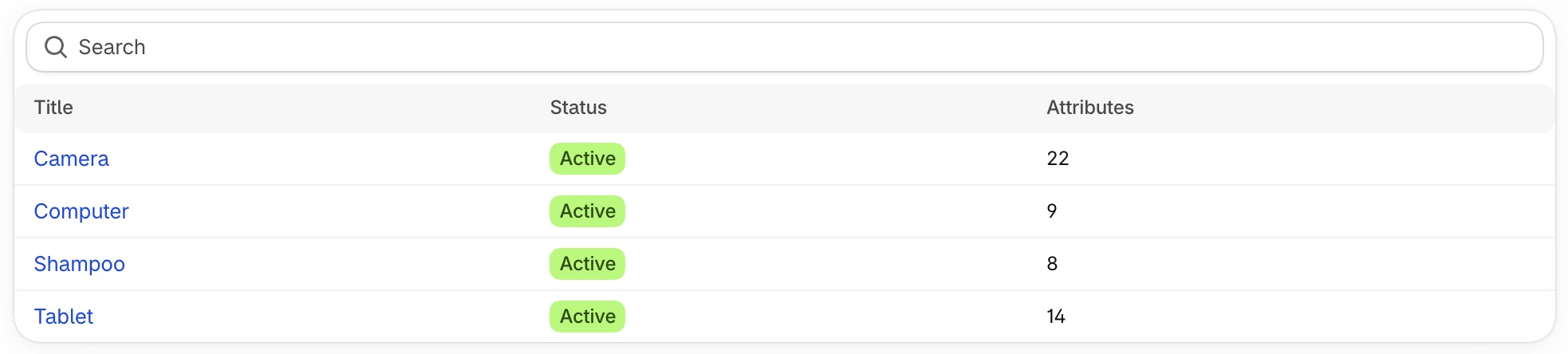Open the Tablet link

[63, 317]
